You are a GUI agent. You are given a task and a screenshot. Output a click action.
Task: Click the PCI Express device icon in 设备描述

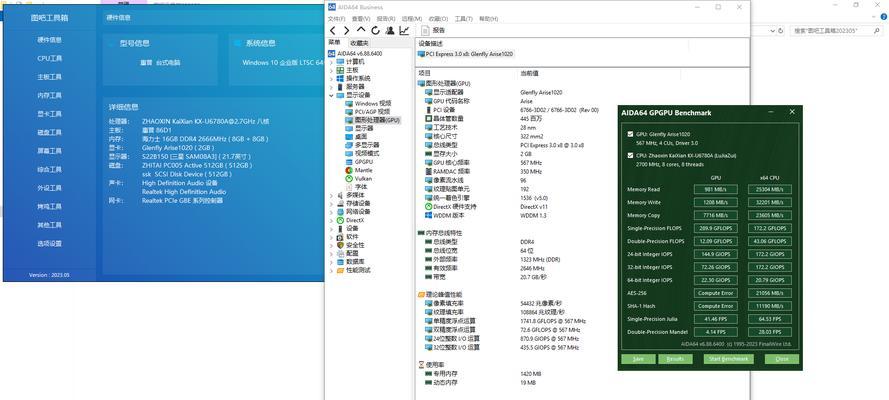421,54
